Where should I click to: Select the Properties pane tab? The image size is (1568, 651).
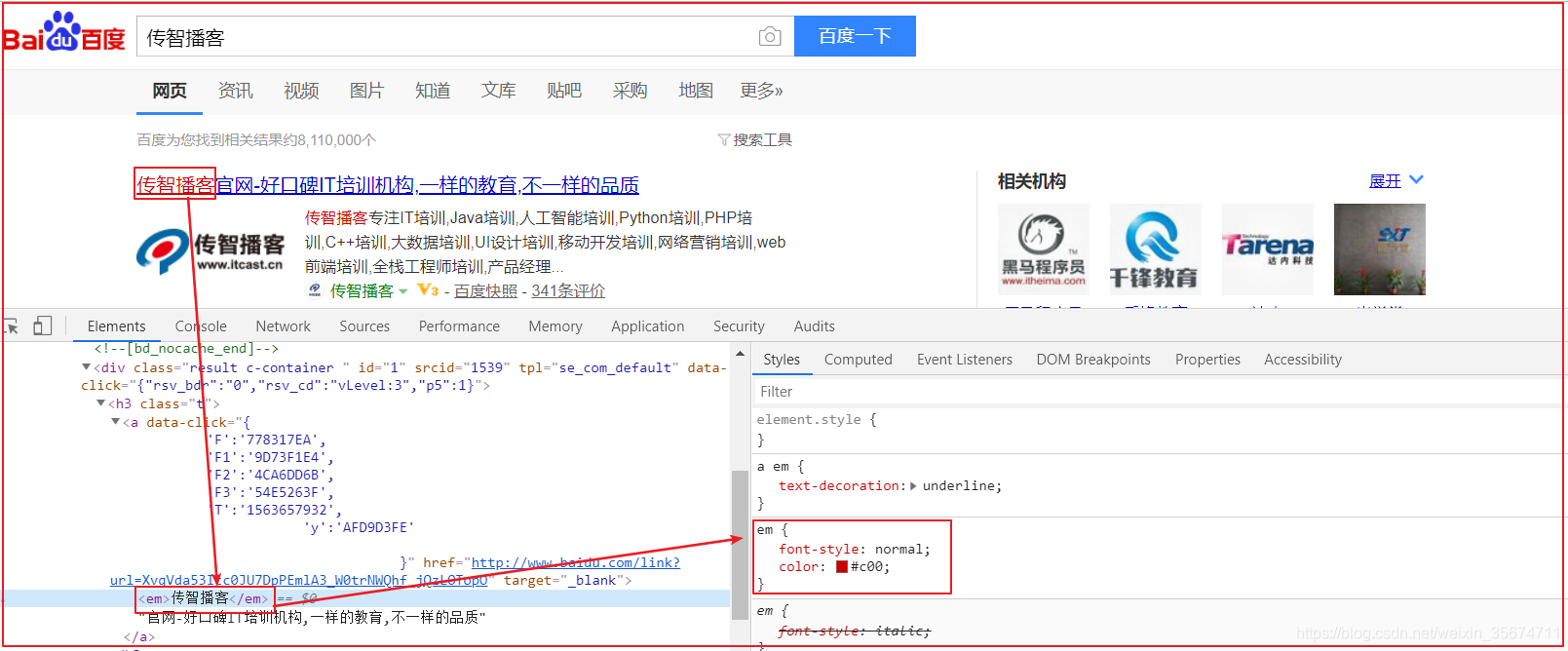pos(1207,360)
